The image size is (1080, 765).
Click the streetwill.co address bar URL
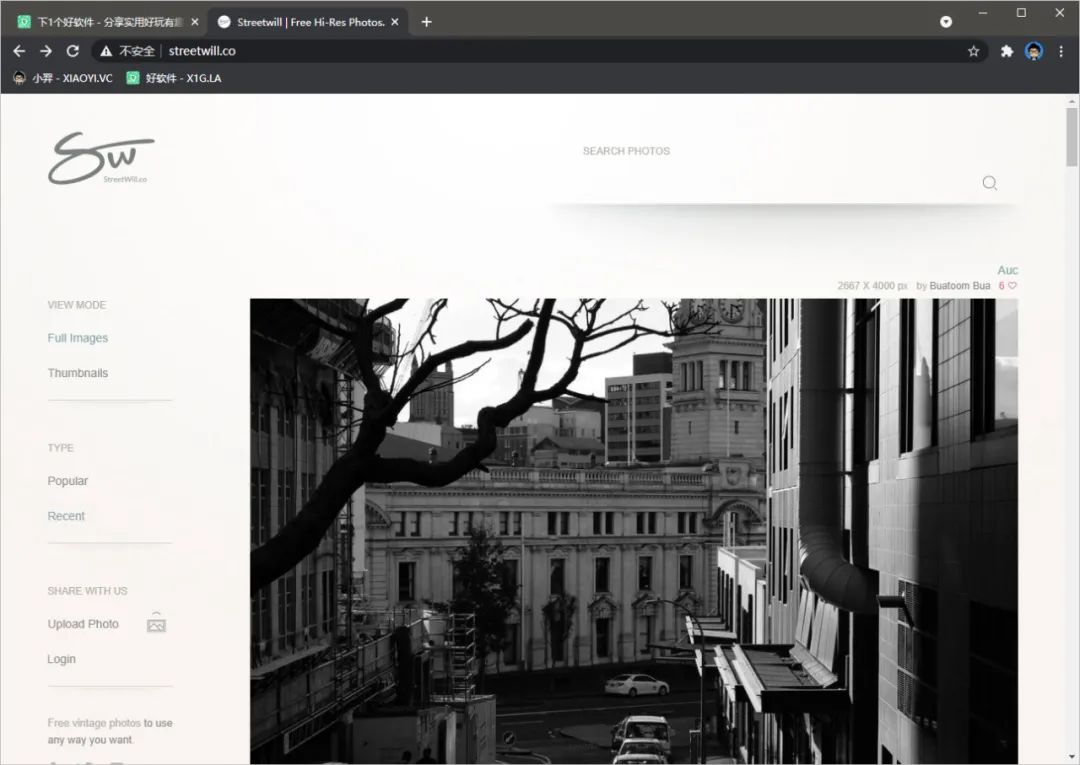(202, 51)
